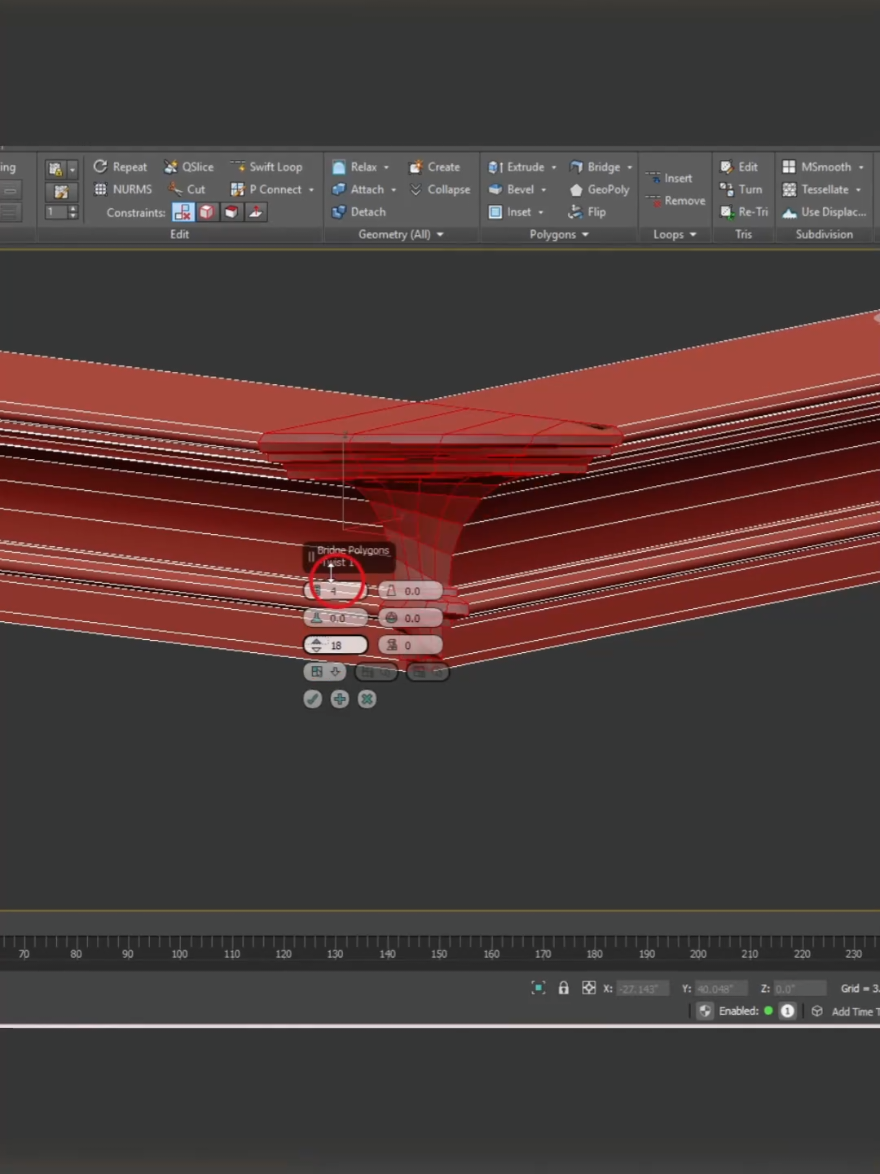This screenshot has width=880, height=1174.
Task: Click the MSmooth tool
Action: pyautogui.click(x=816, y=167)
